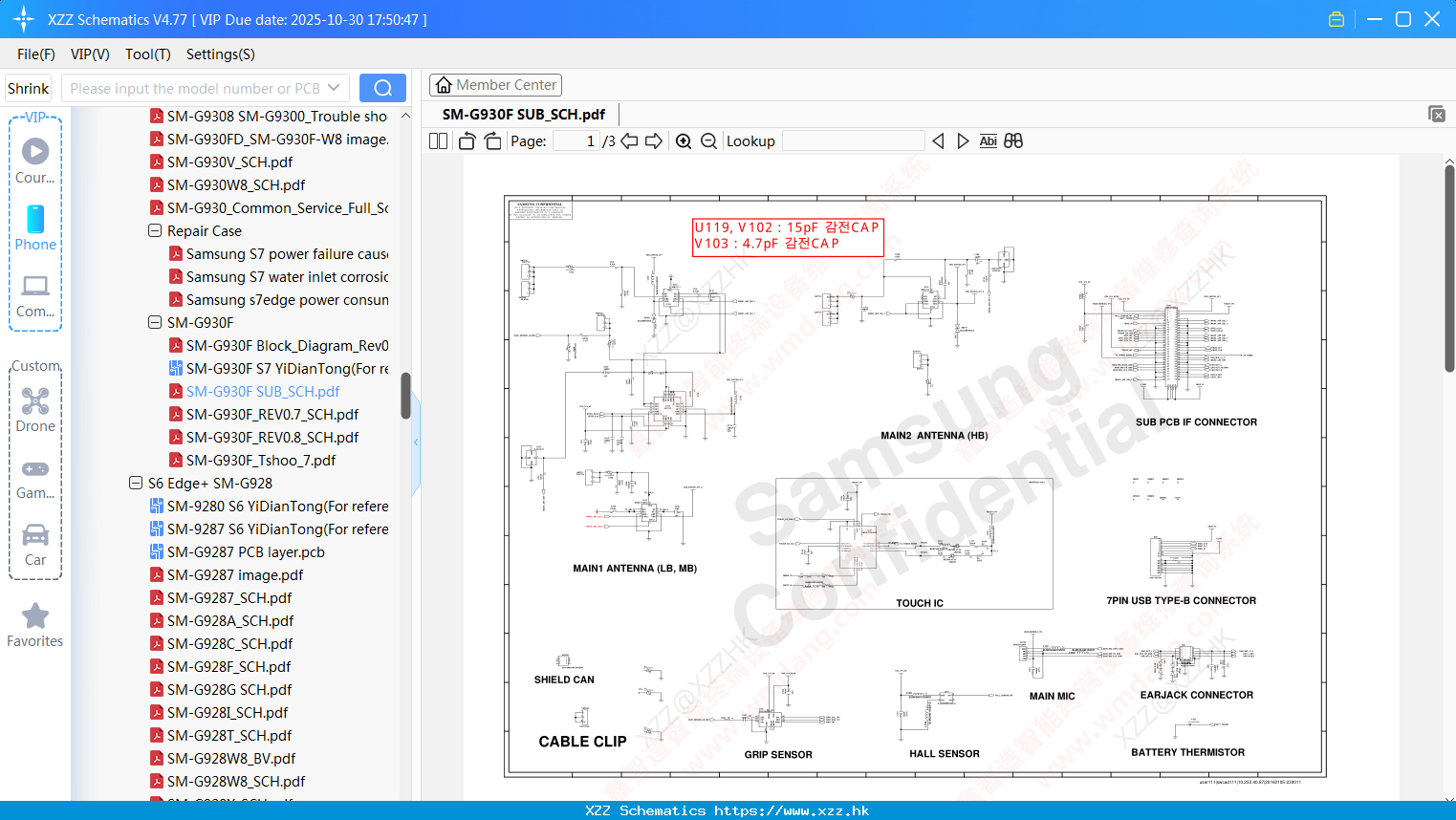
Task: Go to next page arrow
Action: (654, 140)
